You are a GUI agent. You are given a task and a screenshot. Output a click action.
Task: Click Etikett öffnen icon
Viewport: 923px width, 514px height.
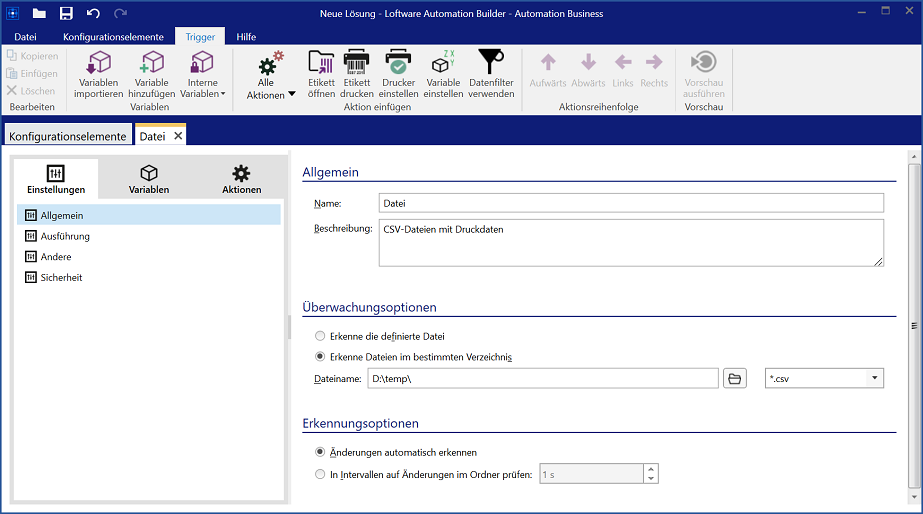tap(321, 63)
